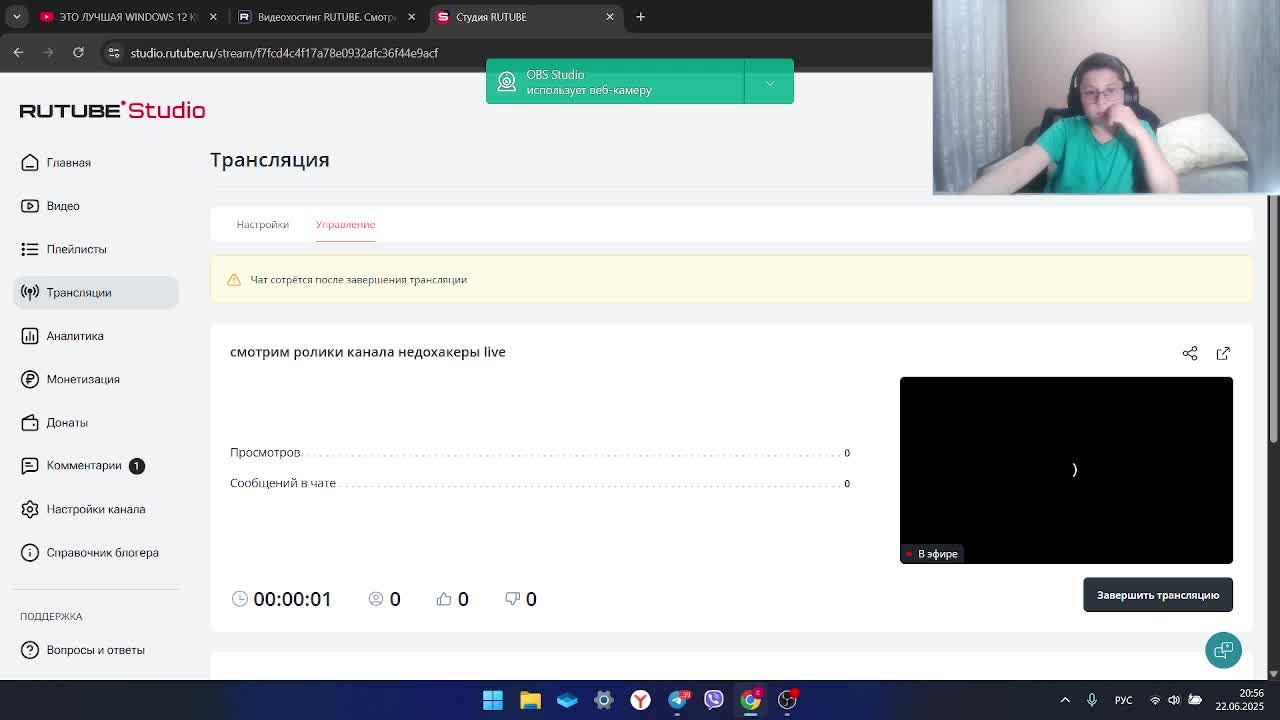Go to Плейлисты in the sidebar
The image size is (1280, 720).
pos(96,249)
